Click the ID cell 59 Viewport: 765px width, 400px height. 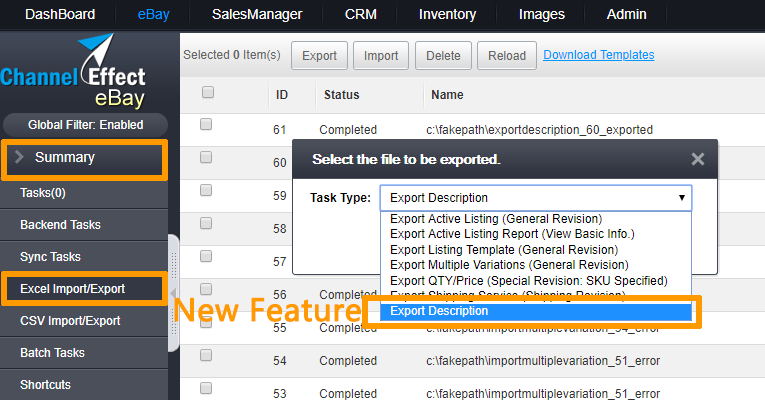tap(280, 196)
